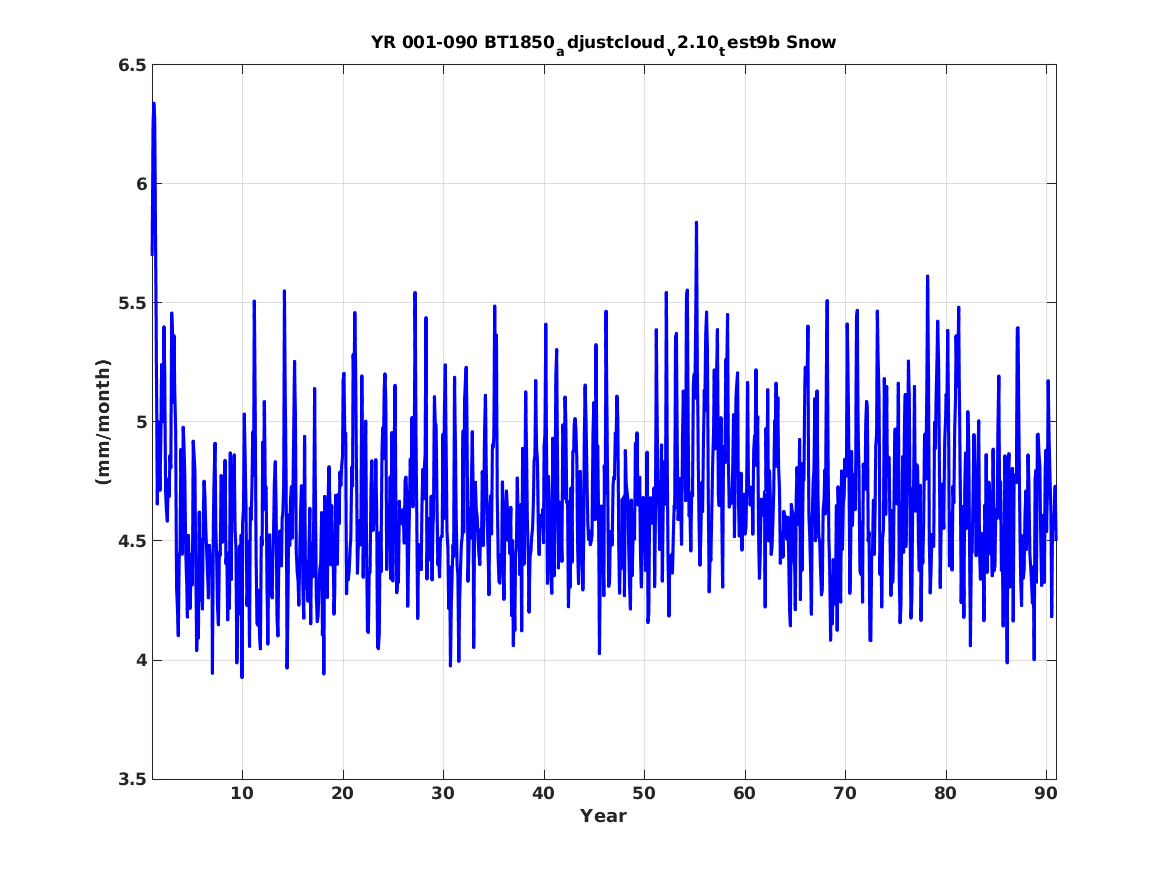This screenshot has width=1167, height=875.
Task: Click x-axis tick label 10
Action: 242,793
